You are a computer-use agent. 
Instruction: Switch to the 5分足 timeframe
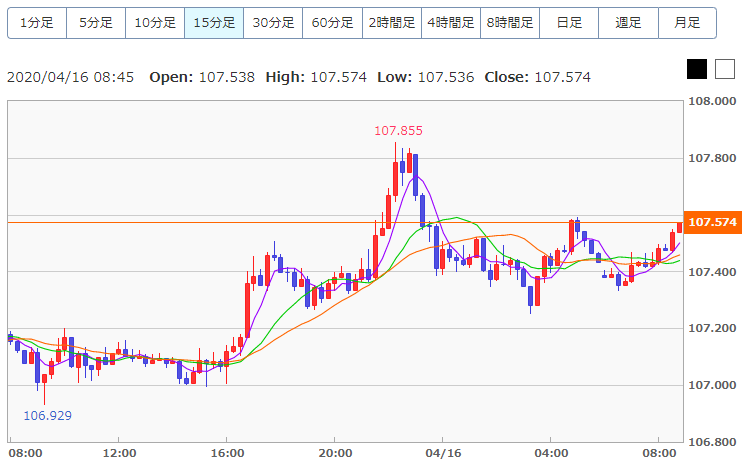(96, 22)
